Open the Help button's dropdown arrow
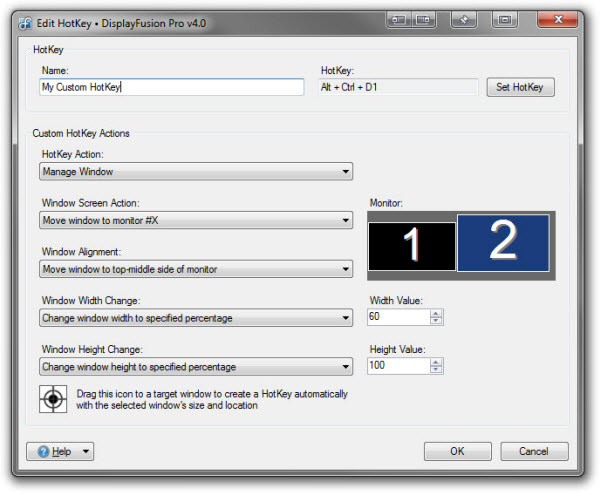600x493 pixels. [x=86, y=452]
